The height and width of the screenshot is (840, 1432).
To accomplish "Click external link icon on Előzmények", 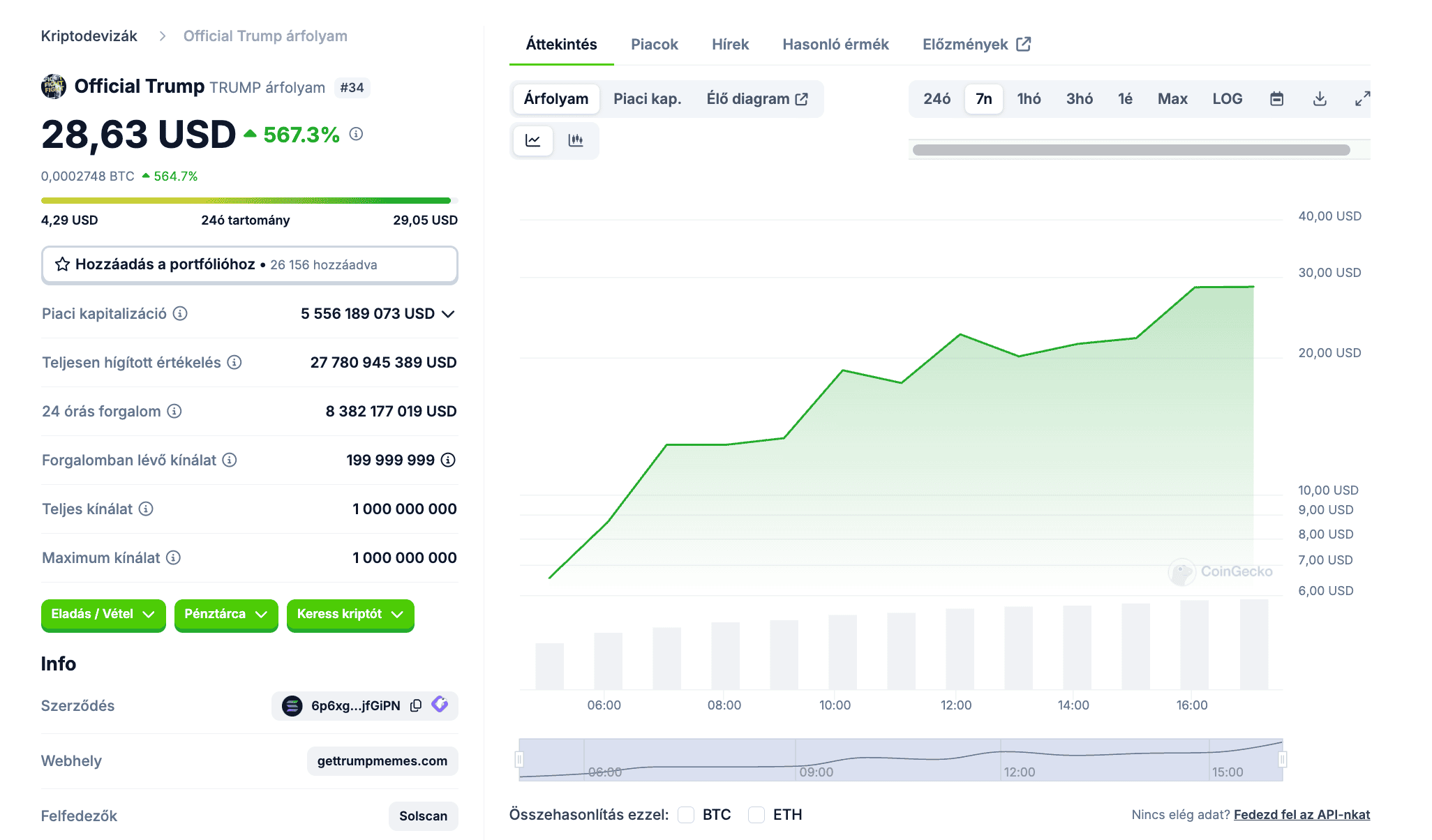I will tap(1024, 44).
